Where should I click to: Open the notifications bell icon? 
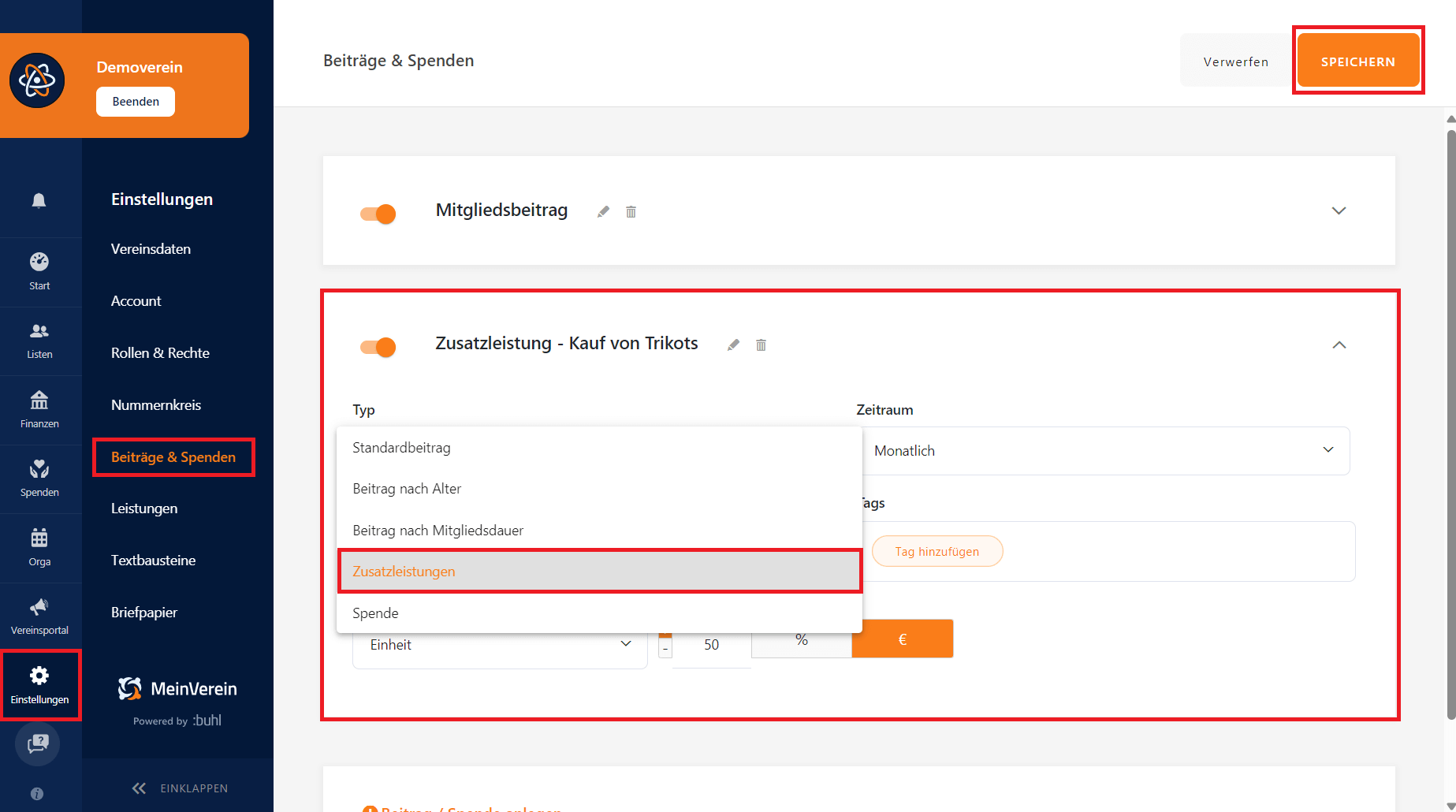[x=39, y=200]
